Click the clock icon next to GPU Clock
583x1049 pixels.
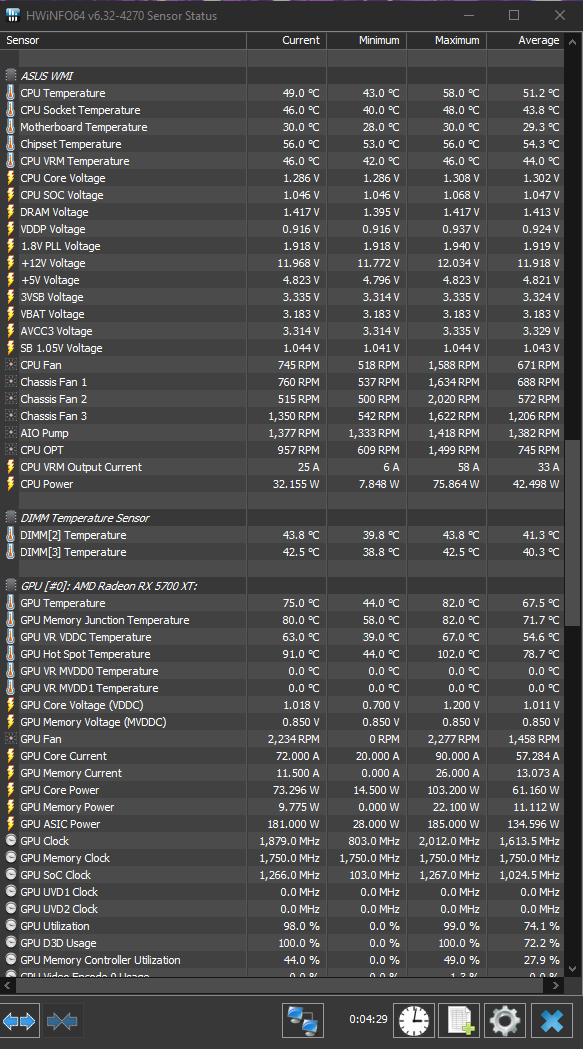click(x=10, y=841)
